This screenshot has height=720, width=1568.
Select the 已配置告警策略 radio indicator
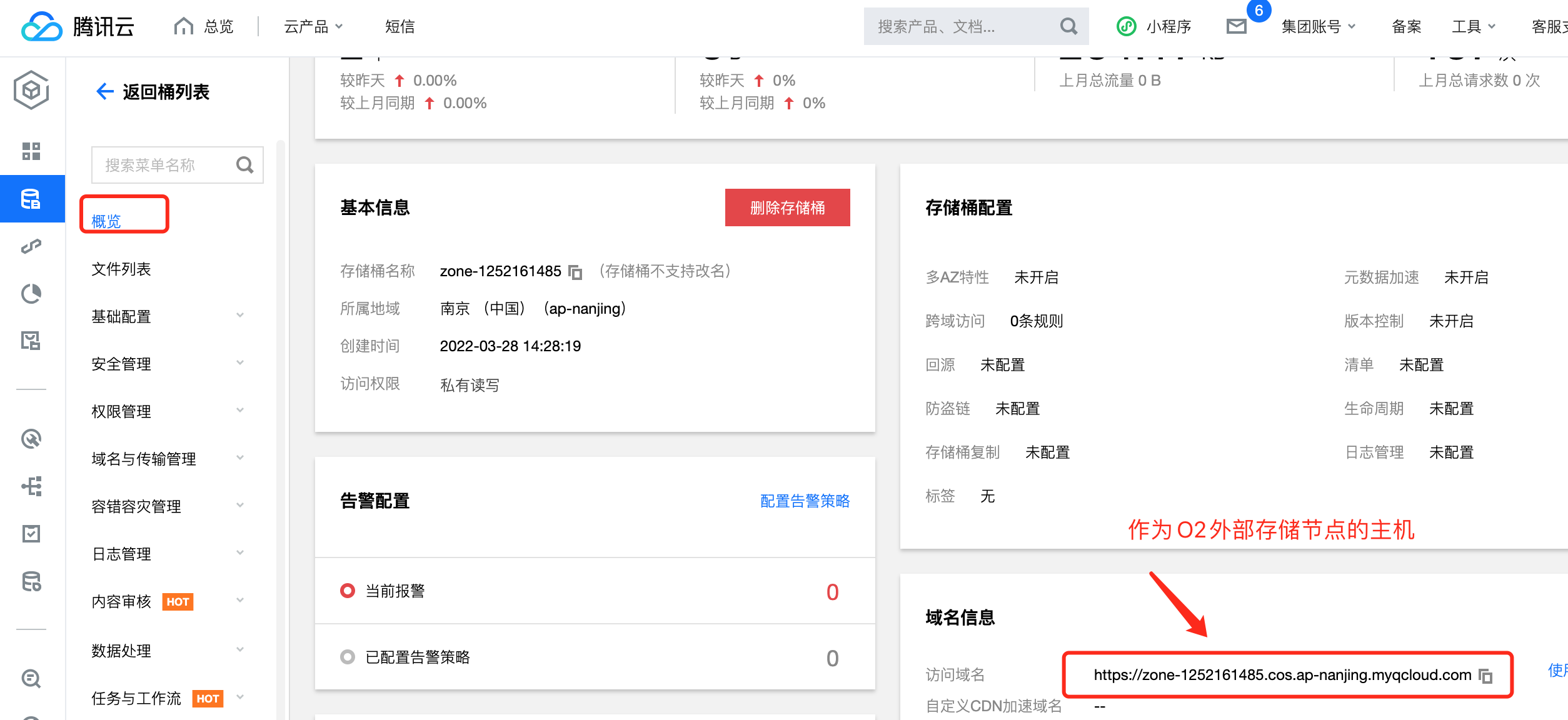click(x=348, y=657)
